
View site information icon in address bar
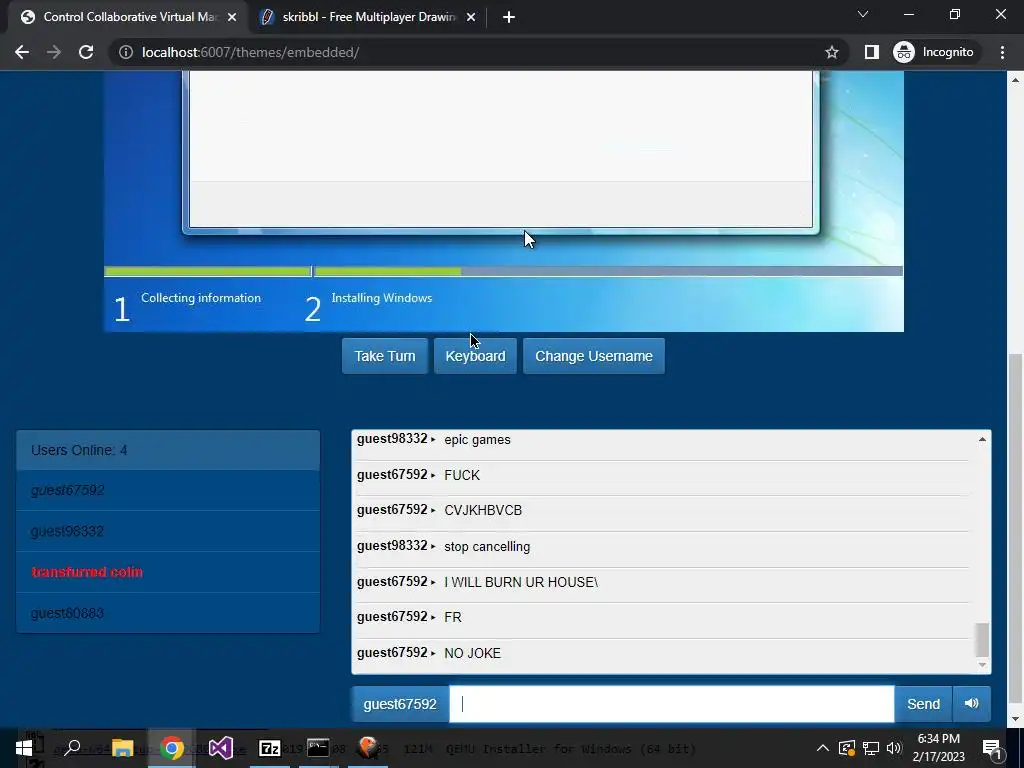[x=126, y=52]
